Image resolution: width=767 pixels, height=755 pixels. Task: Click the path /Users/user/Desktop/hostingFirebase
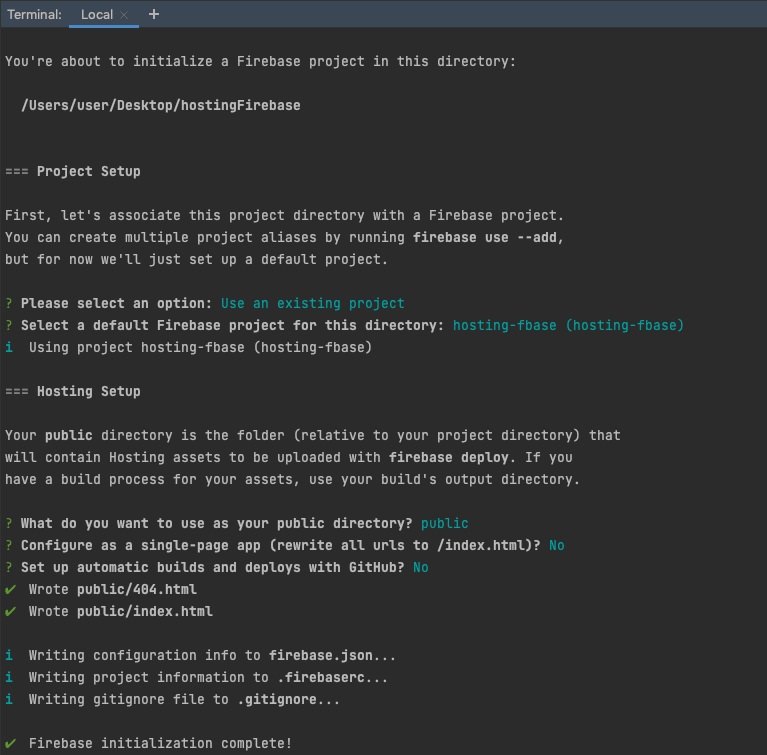(x=160, y=105)
